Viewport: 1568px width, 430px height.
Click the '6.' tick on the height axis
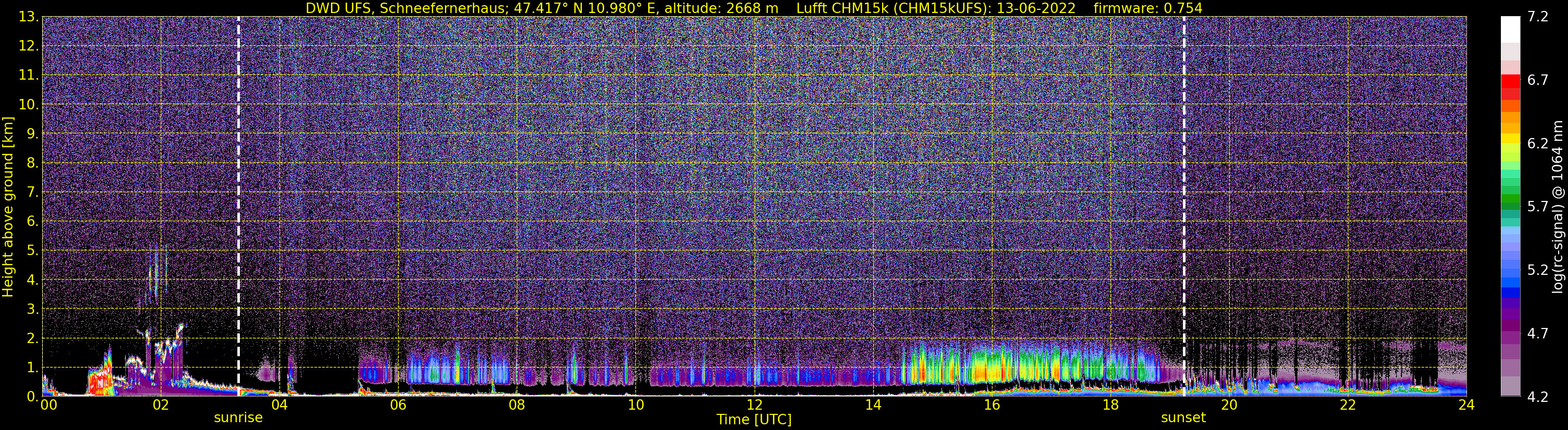click(32, 222)
